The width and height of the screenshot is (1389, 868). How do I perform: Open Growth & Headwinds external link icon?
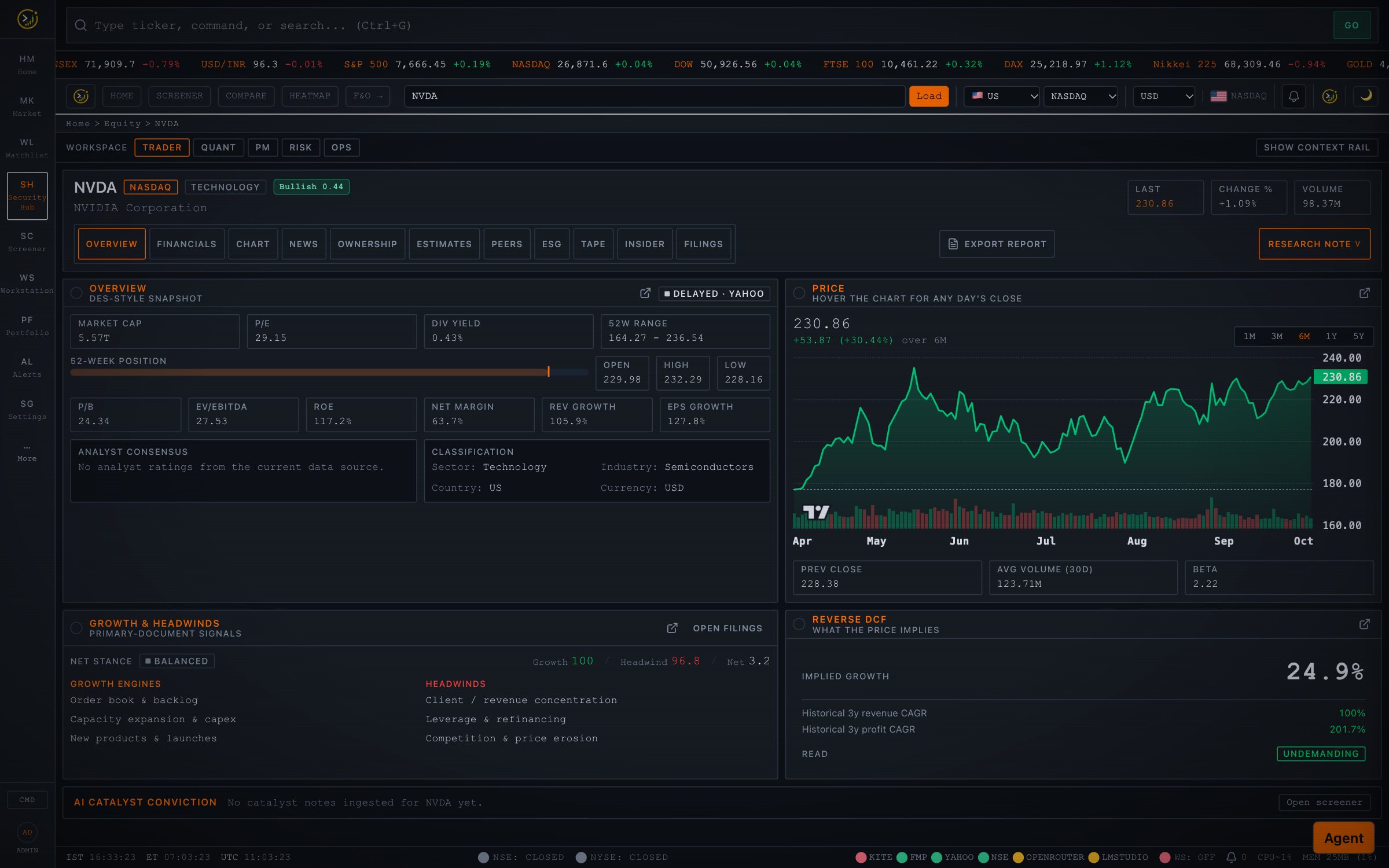[672, 628]
